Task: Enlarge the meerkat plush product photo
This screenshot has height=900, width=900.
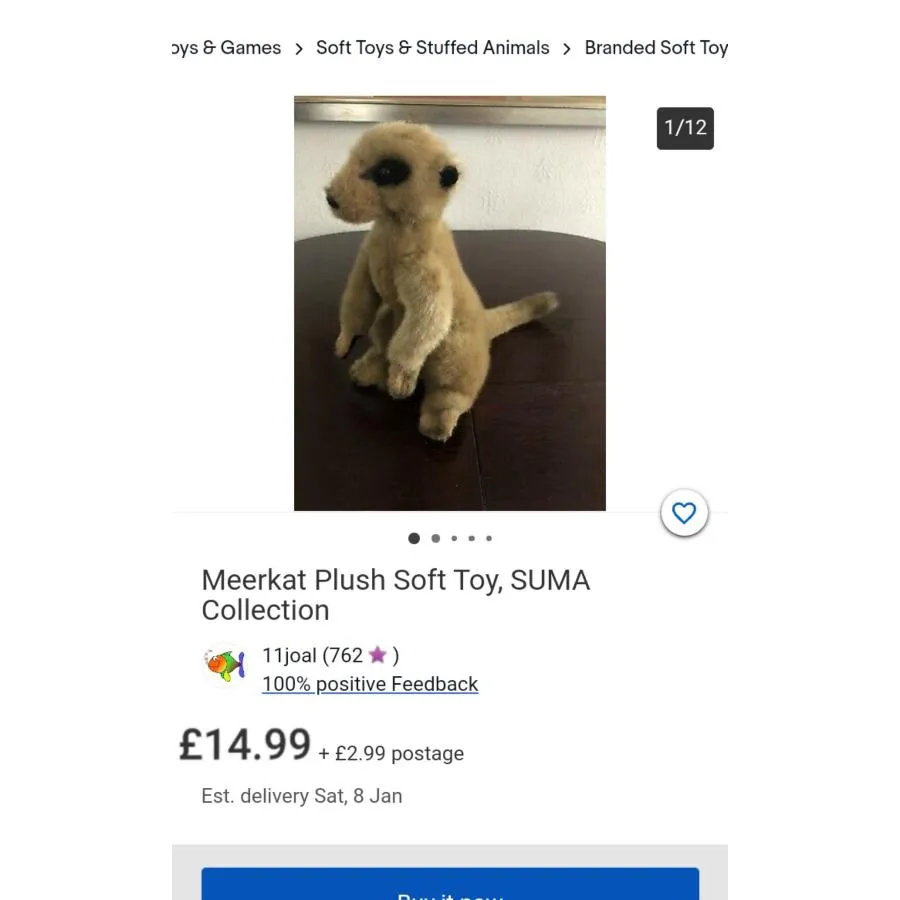Action: point(449,303)
